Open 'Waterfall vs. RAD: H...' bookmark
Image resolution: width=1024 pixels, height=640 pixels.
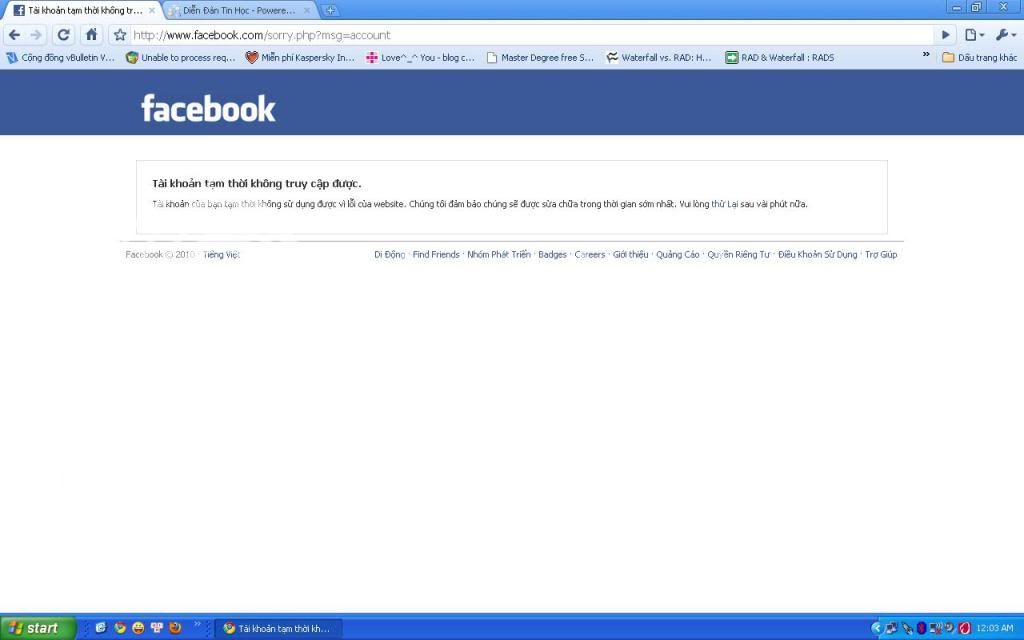659,57
